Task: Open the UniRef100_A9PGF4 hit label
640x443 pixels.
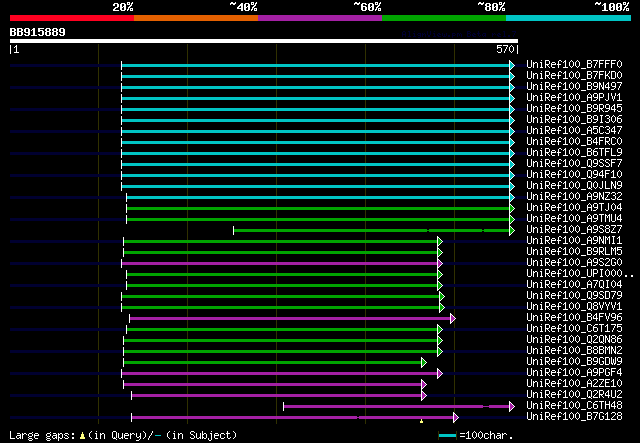Action: tap(574, 373)
